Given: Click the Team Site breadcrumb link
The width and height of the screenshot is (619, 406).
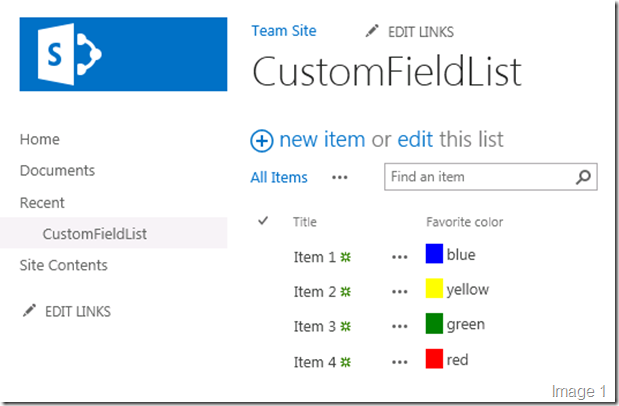Looking at the screenshot, I should tap(283, 31).
